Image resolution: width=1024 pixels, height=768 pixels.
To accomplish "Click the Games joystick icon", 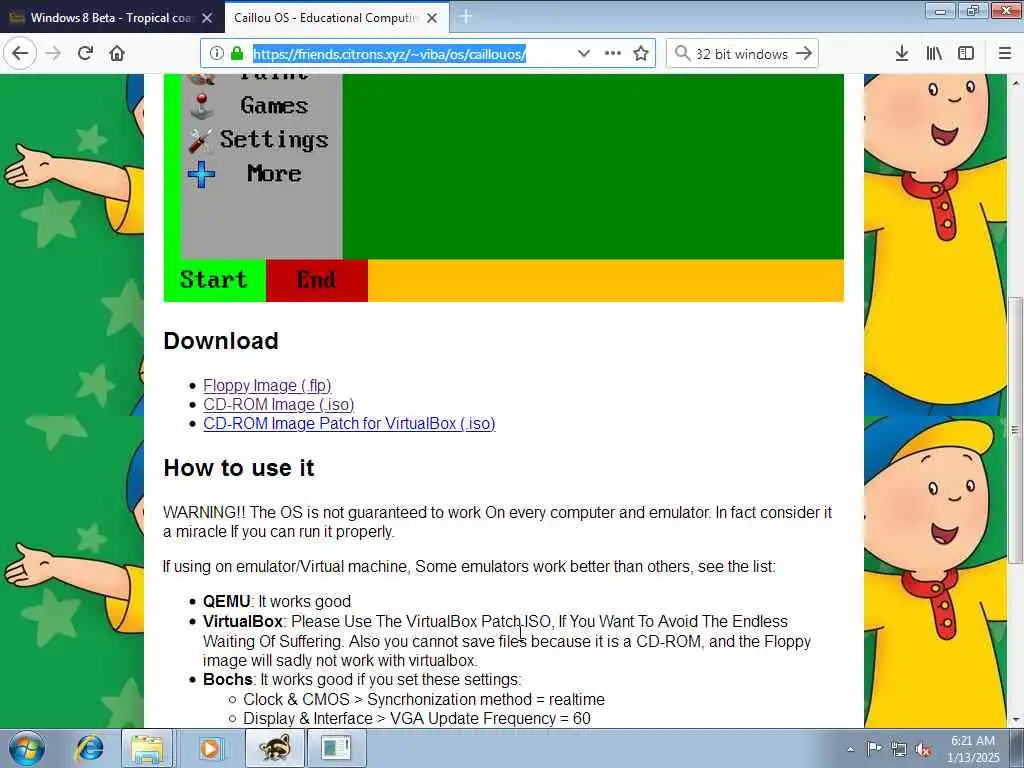I will click(x=202, y=106).
